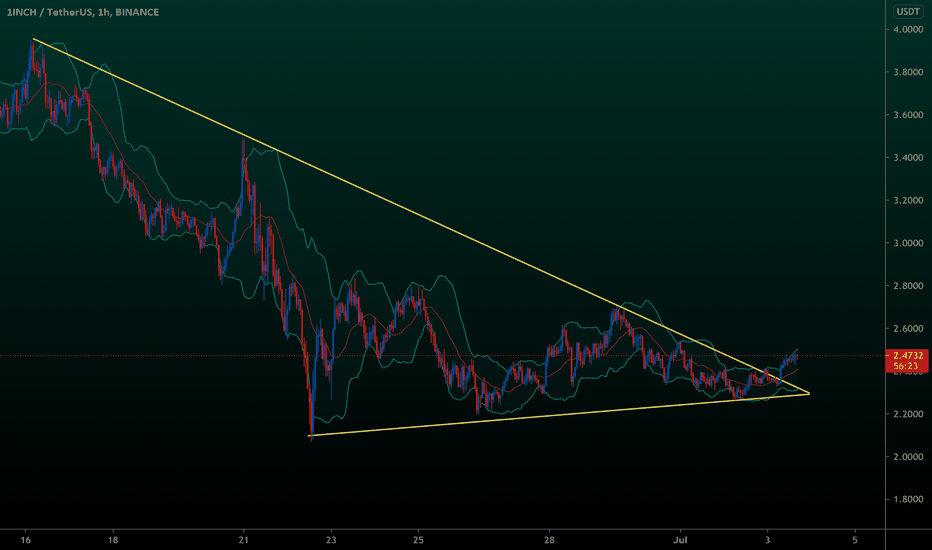Click the 2.6000 price axis label
The height and width of the screenshot is (550, 932).
click(908, 329)
